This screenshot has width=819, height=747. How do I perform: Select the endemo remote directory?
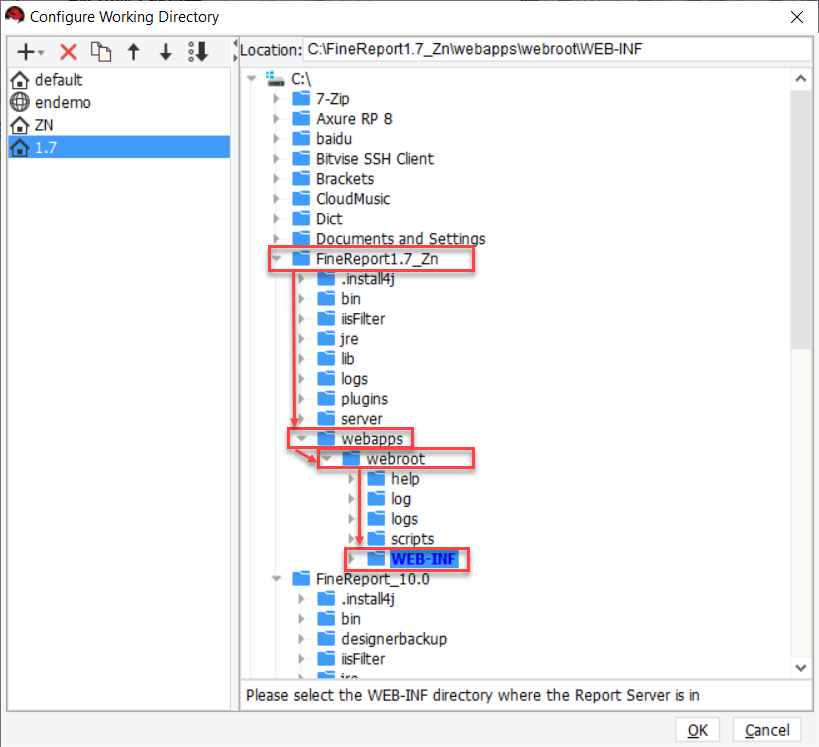(119, 102)
